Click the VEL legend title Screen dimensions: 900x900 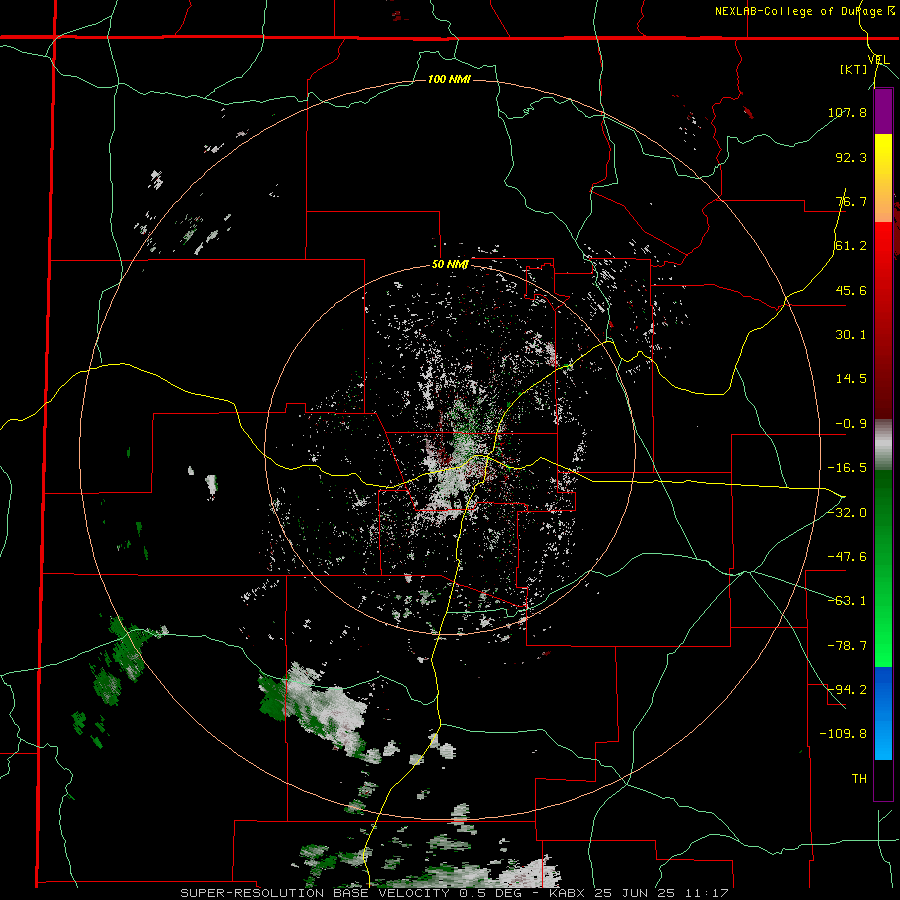click(x=878, y=60)
